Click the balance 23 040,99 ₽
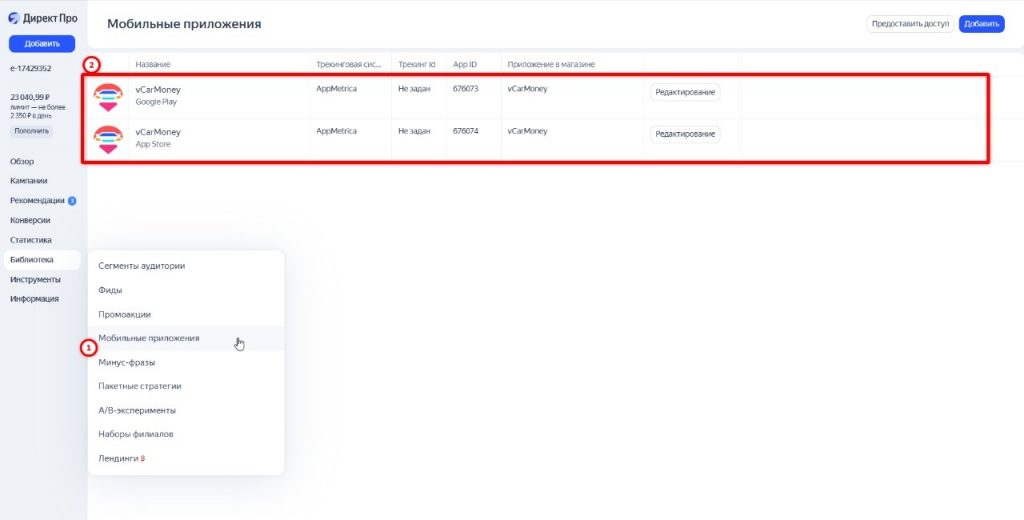The height and width of the screenshot is (520, 1024). pos(29,97)
